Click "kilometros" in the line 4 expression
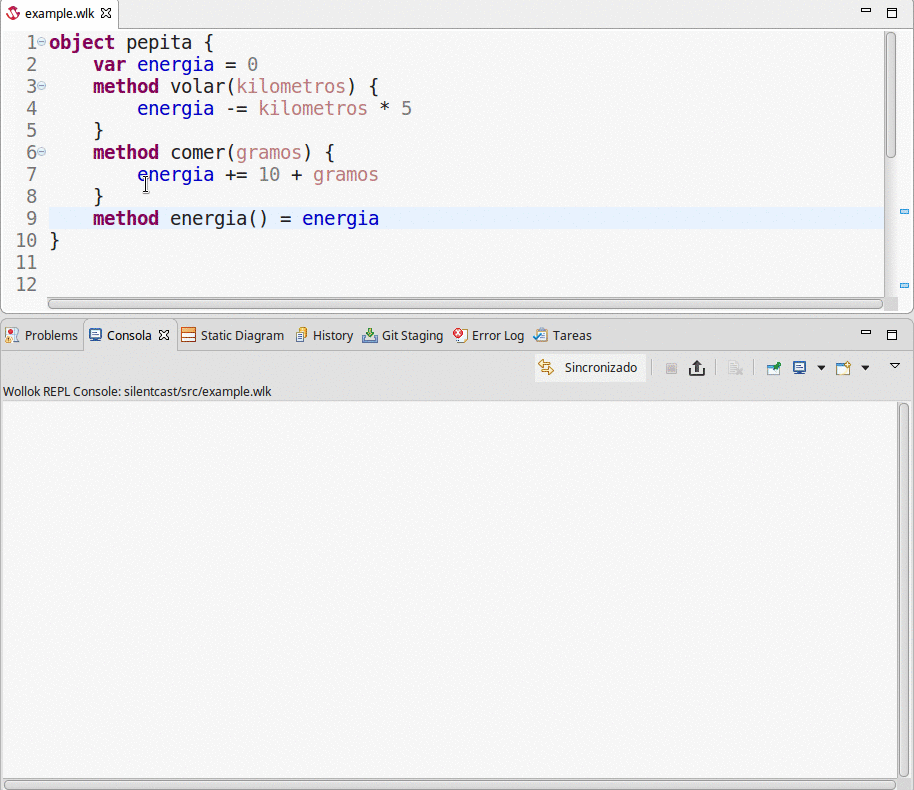 [313, 109]
